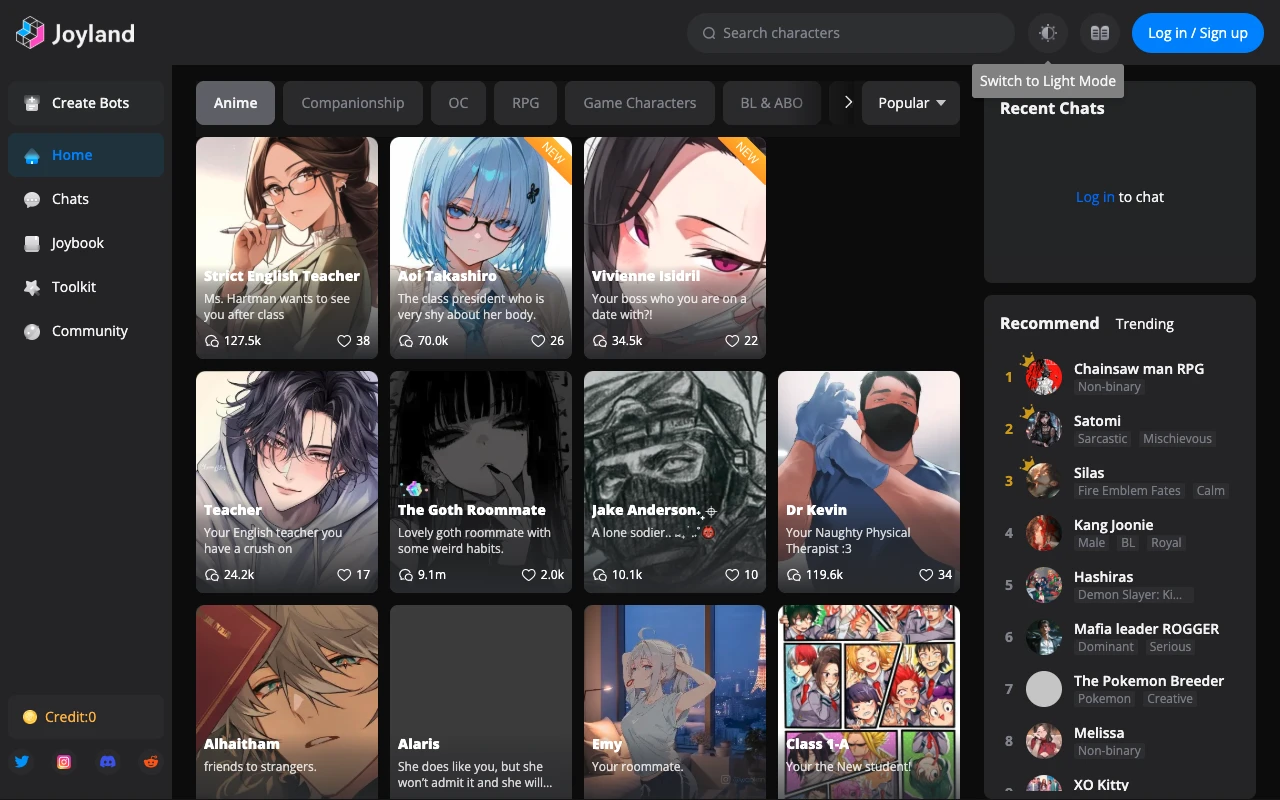Focus the Search characters field
Viewport: 1280px width, 800px height.
pos(850,33)
